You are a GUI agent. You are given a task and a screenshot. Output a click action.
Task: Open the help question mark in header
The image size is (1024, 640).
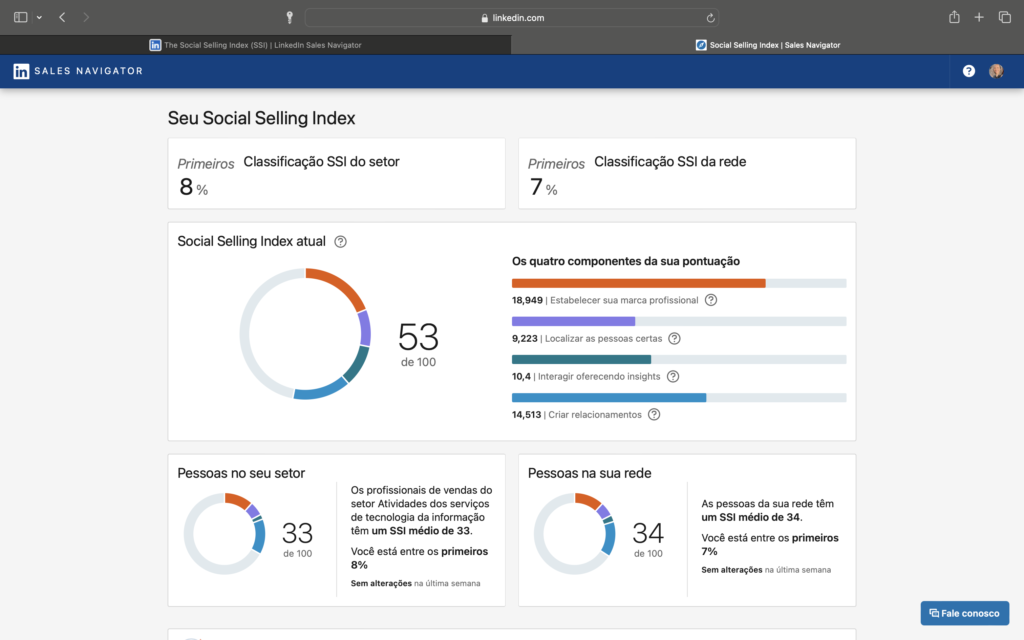[968, 71]
